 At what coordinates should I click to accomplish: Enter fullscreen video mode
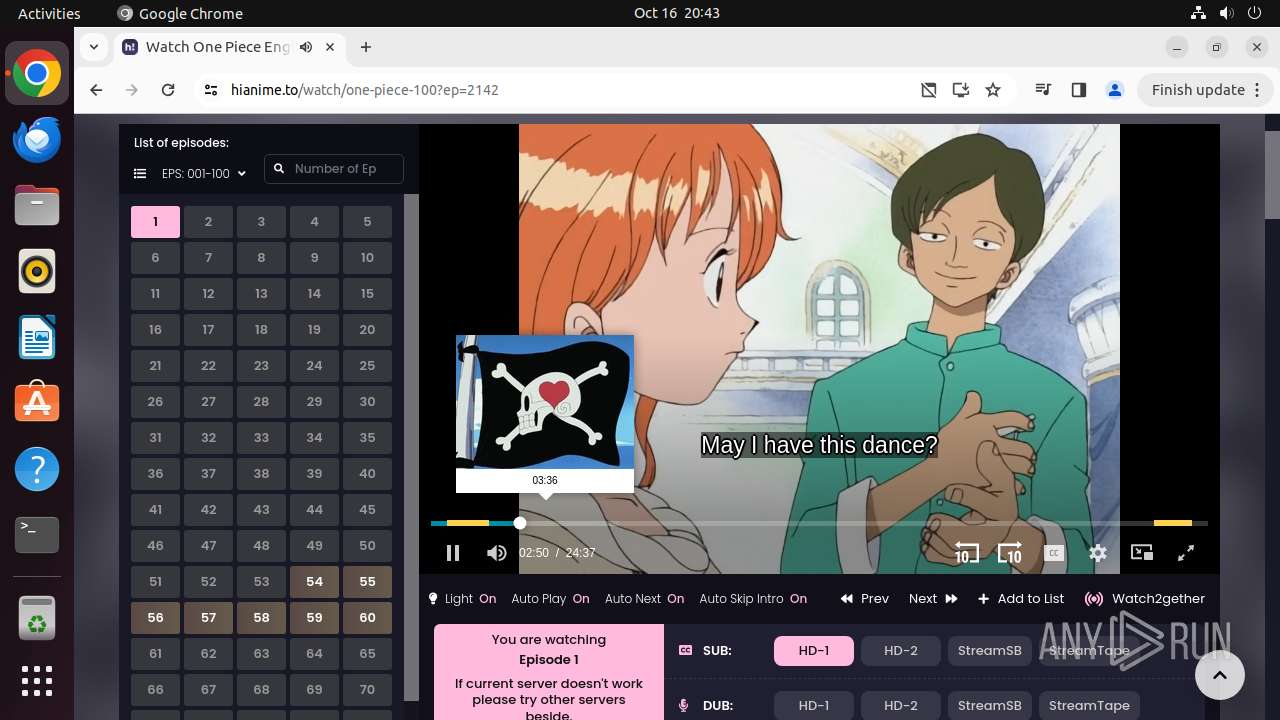(1186, 553)
